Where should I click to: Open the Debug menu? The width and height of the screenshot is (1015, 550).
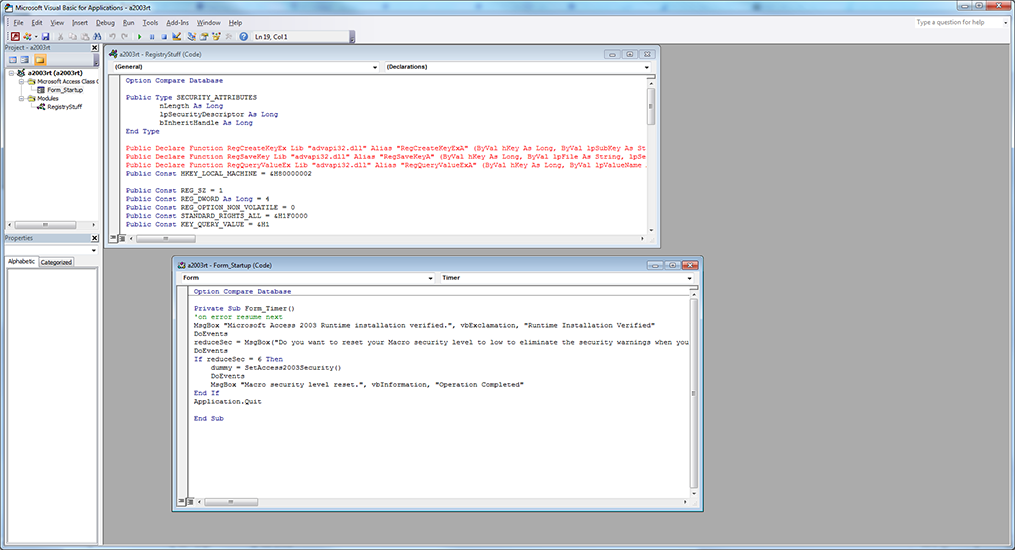click(105, 23)
